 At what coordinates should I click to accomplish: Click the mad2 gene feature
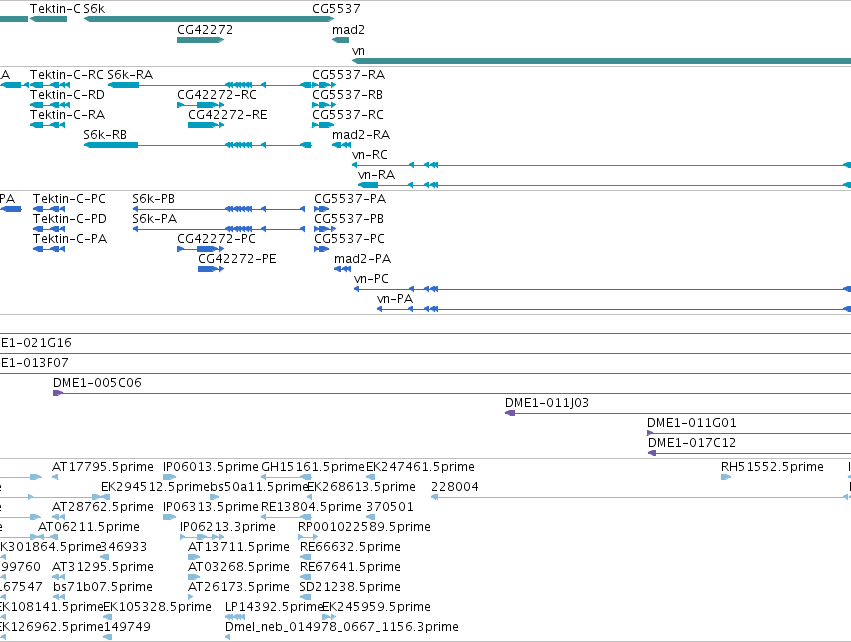(x=340, y=40)
